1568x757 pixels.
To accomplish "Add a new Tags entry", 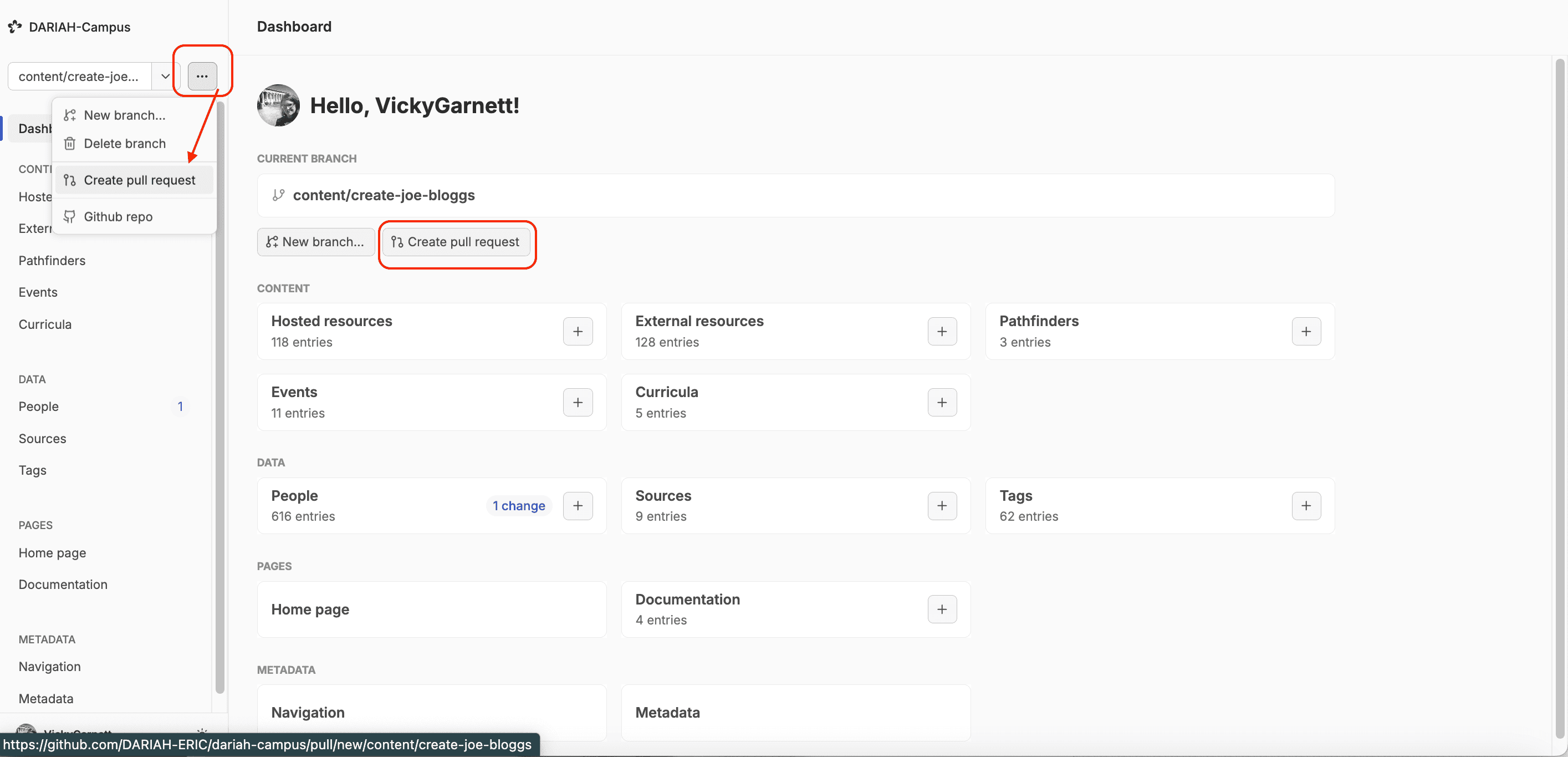I will 1305,505.
